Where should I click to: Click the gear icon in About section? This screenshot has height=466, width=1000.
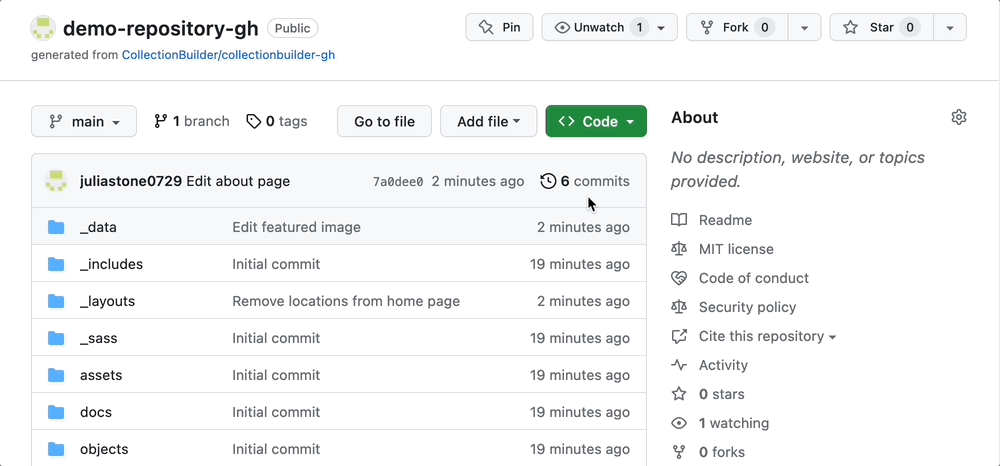click(959, 117)
